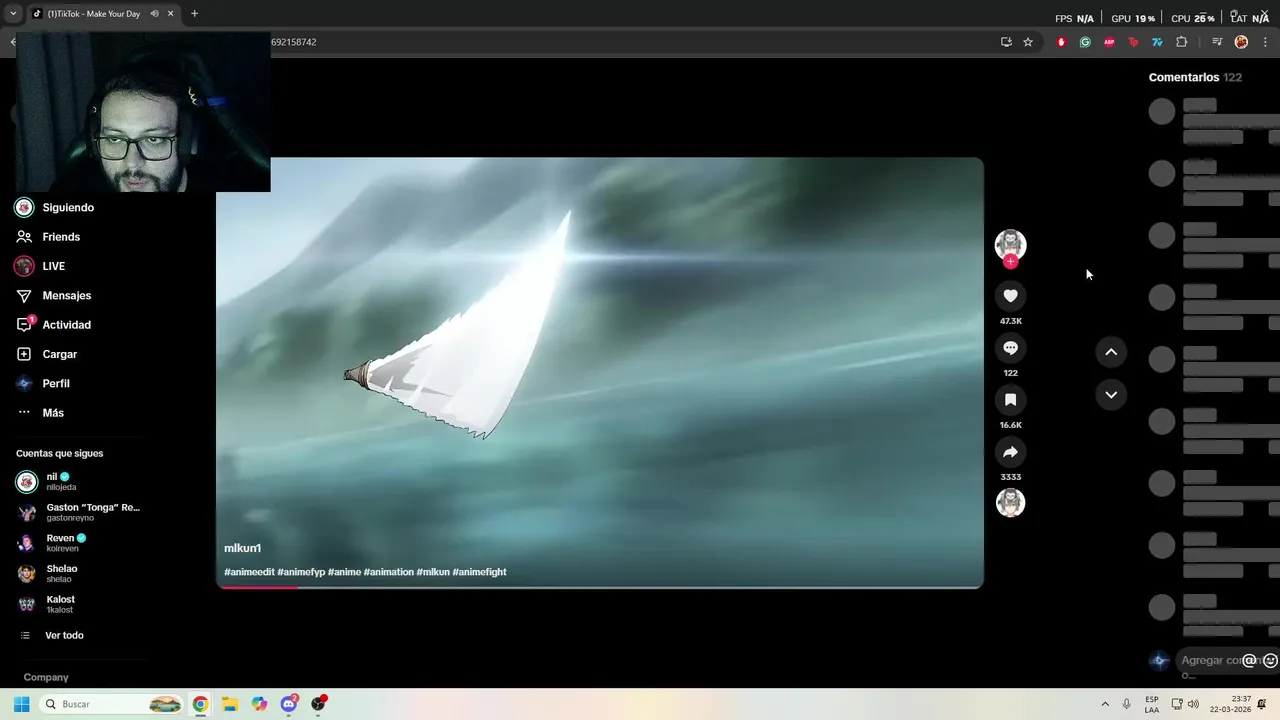Open the notifications bell in system tray
1280x720 pixels.
pyautogui.click(x=1262, y=704)
